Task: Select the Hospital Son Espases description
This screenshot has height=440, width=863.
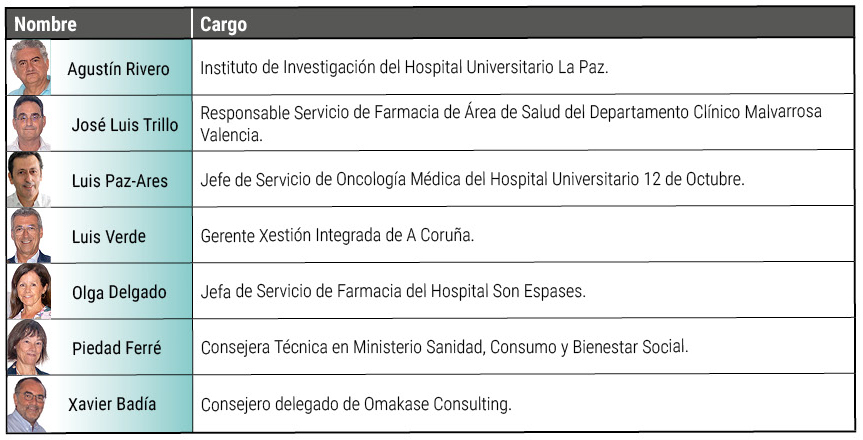Action: [393, 291]
